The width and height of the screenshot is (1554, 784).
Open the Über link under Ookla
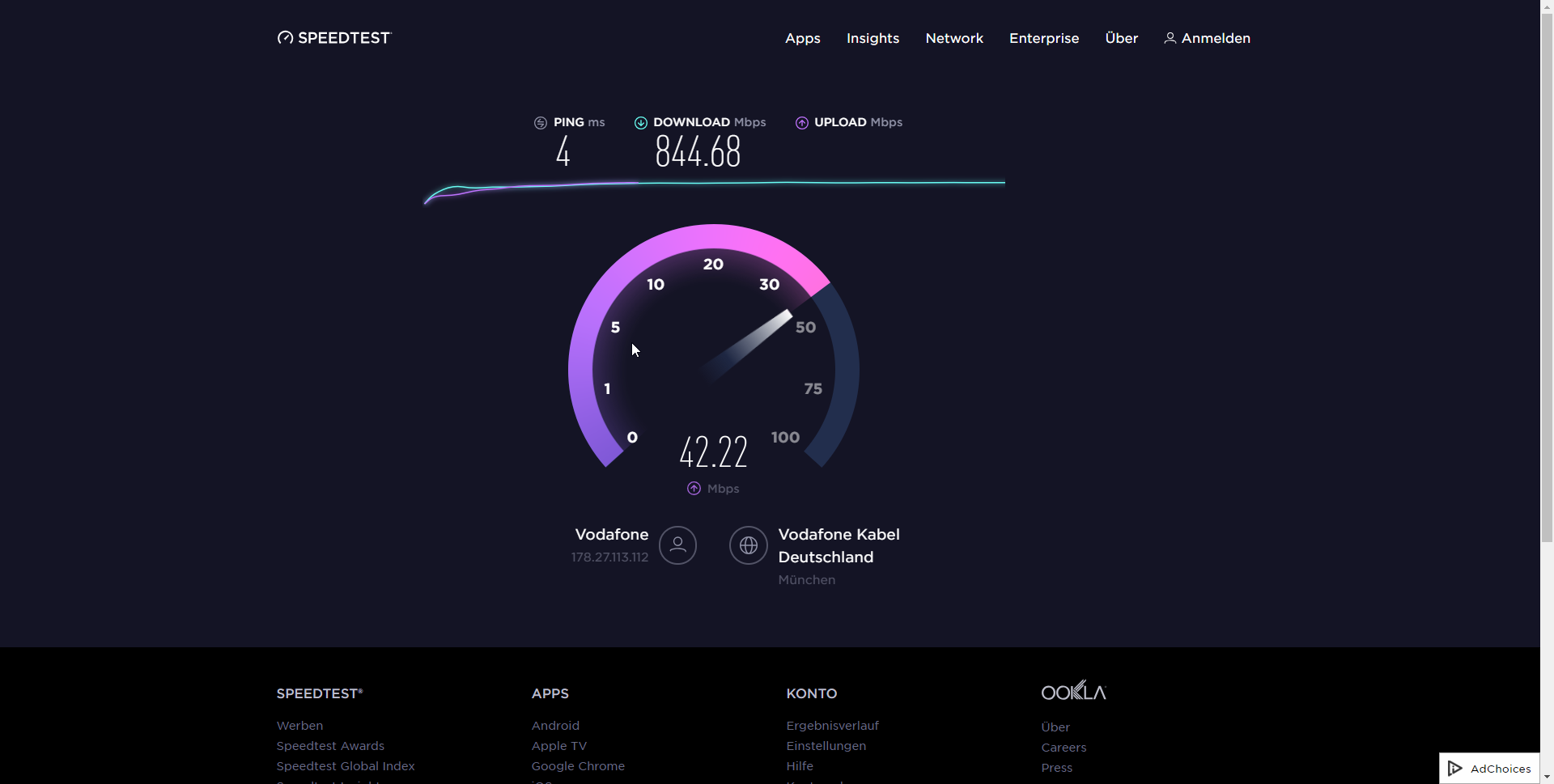[1055, 727]
